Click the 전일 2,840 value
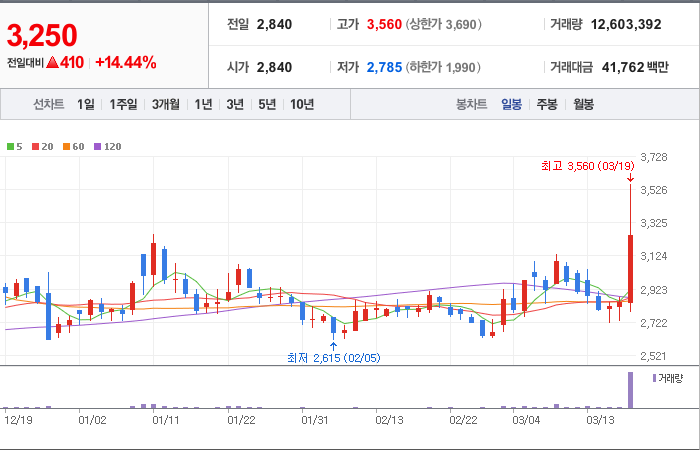700x450 pixels. point(274,24)
